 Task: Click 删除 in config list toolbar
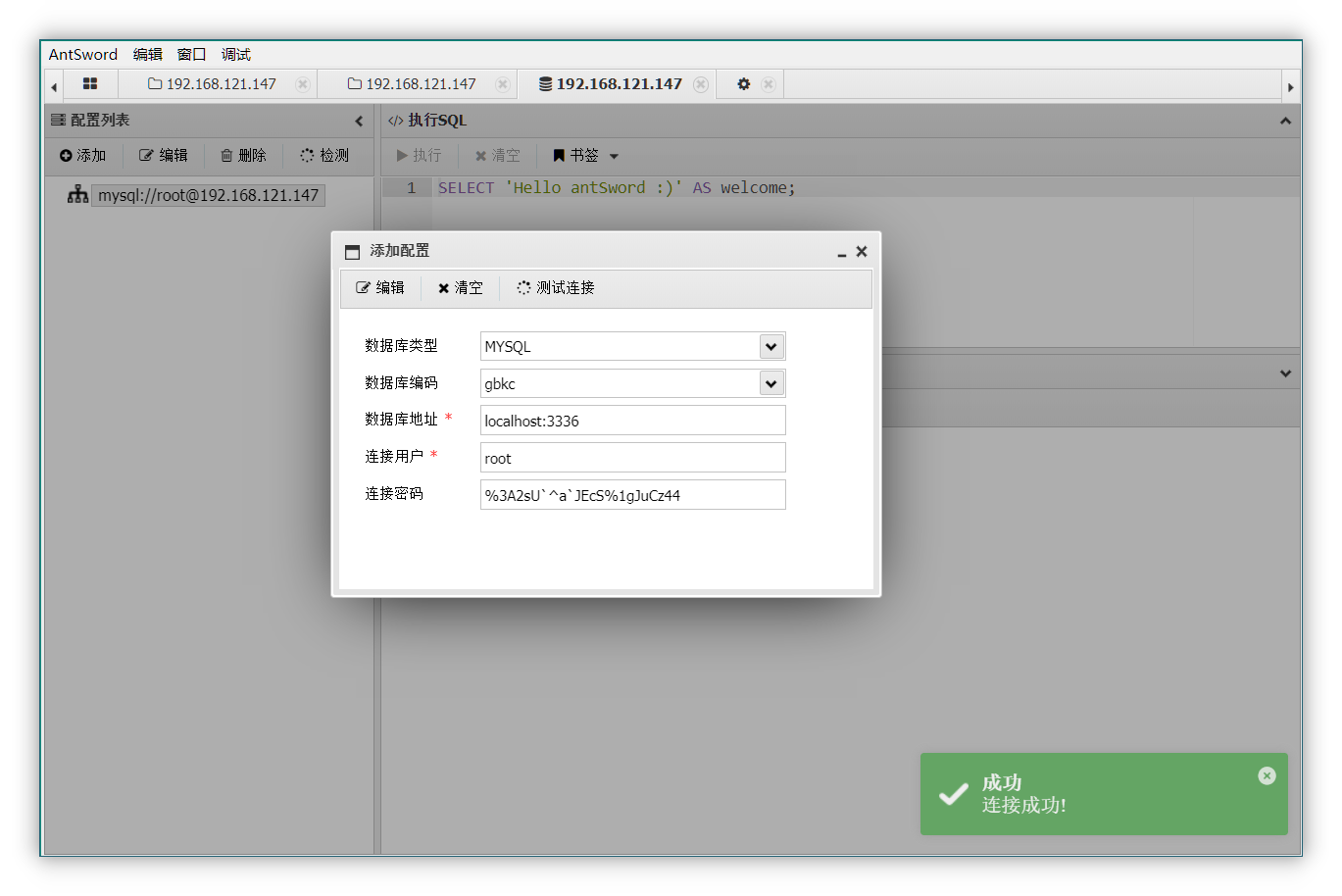243,155
